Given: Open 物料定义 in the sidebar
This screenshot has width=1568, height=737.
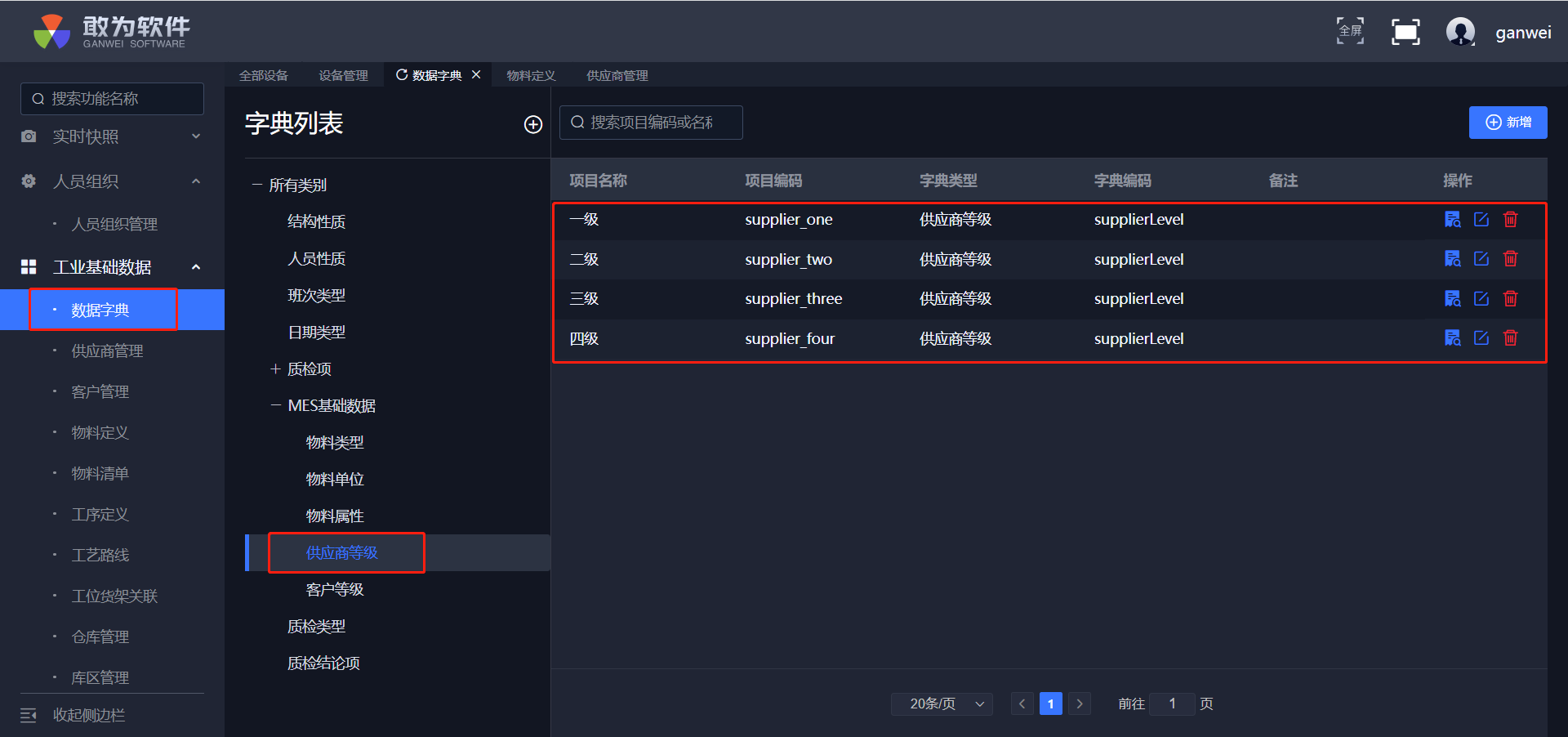Looking at the screenshot, I should 100,432.
